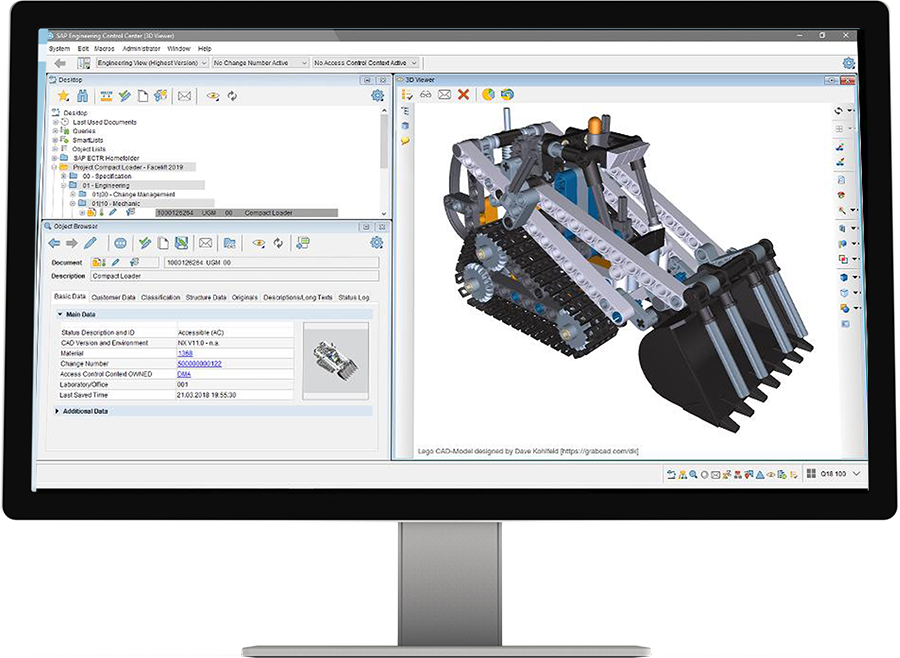Click the red X icon in 3D Viewer toolbar

point(463,94)
